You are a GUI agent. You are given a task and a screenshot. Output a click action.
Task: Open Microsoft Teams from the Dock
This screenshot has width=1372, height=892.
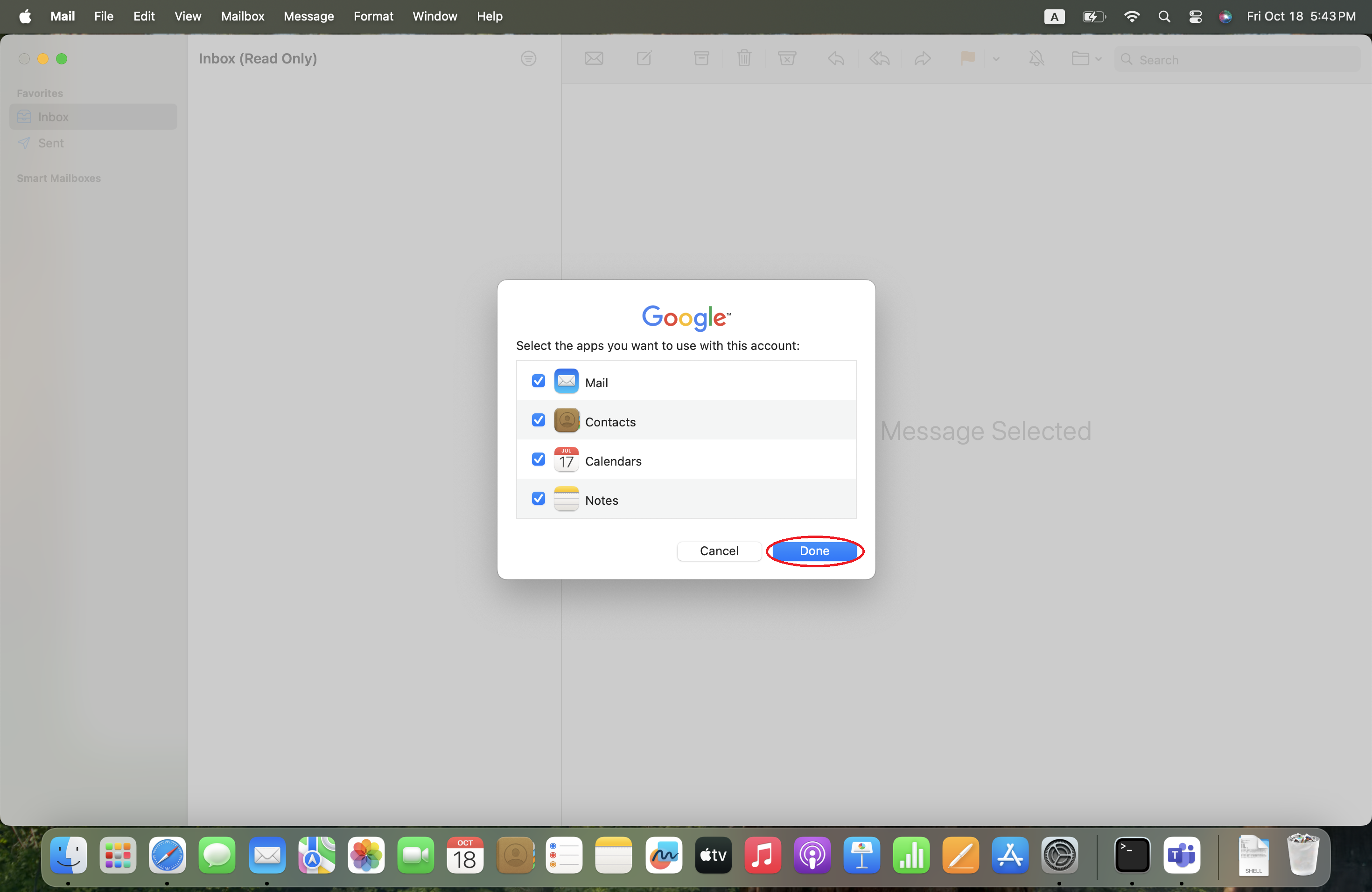(1181, 855)
